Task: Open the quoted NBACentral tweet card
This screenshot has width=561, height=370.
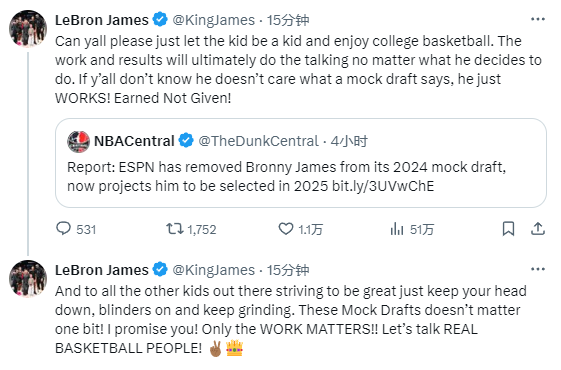Action: click(x=301, y=163)
